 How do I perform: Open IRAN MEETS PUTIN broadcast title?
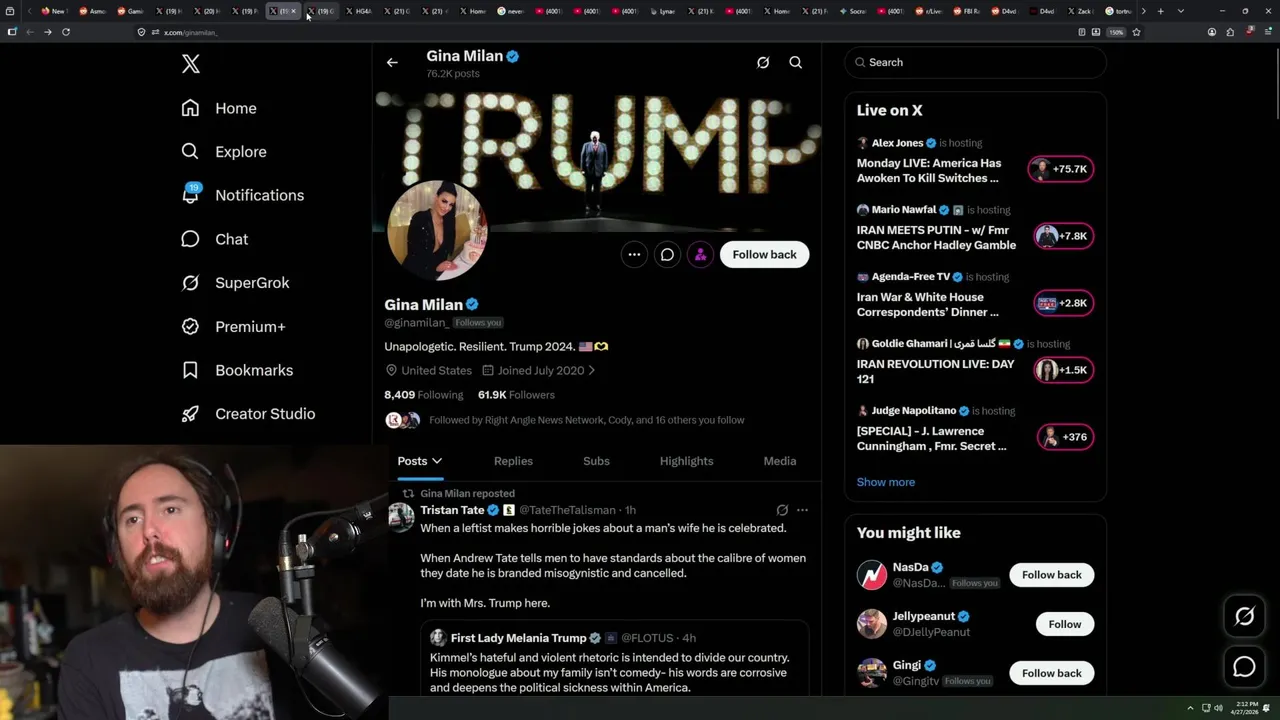point(936,237)
